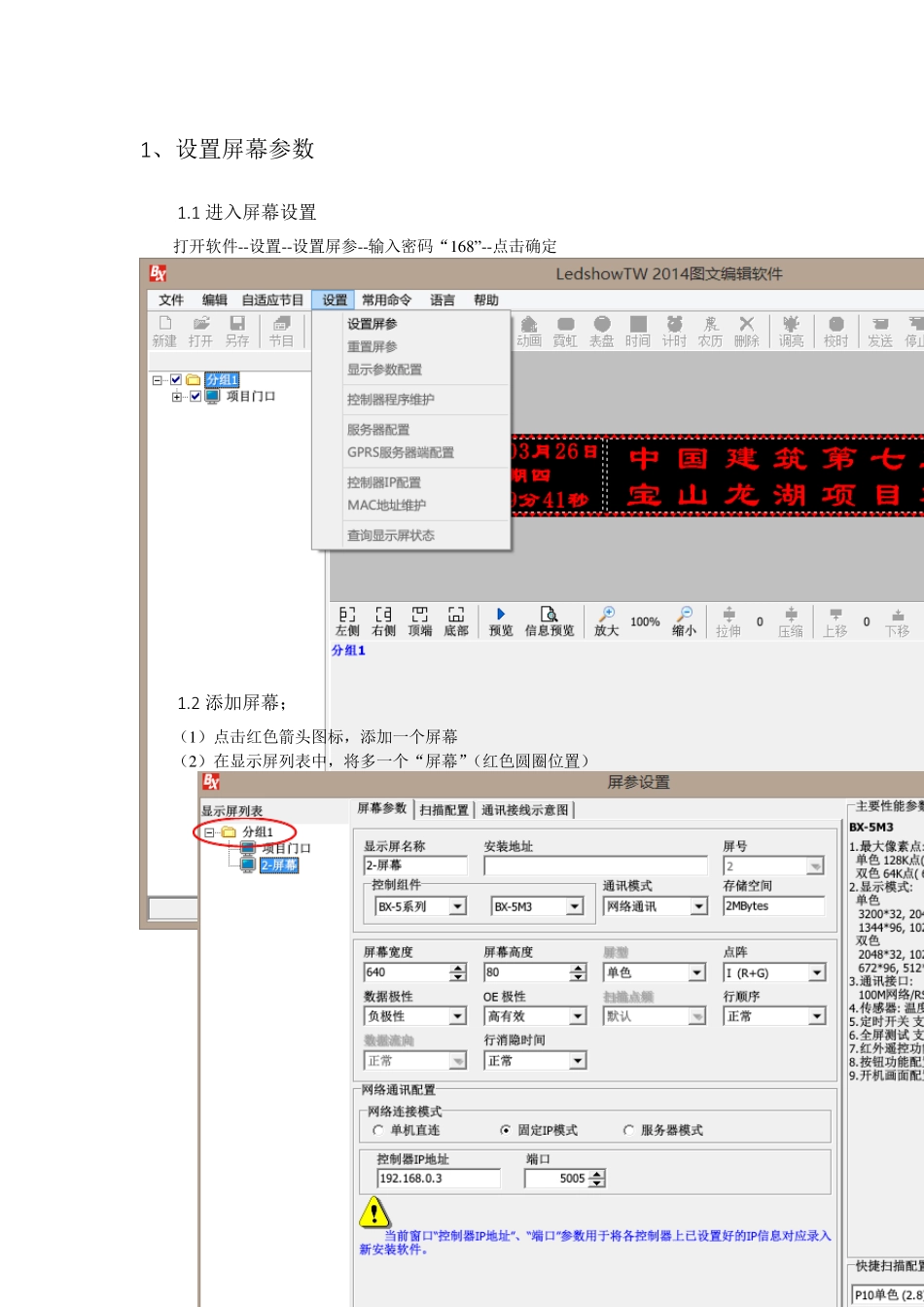Toggle the 分组1 checkbox in the main tree
Viewport: 924px width, 1307px height.
[x=175, y=379]
